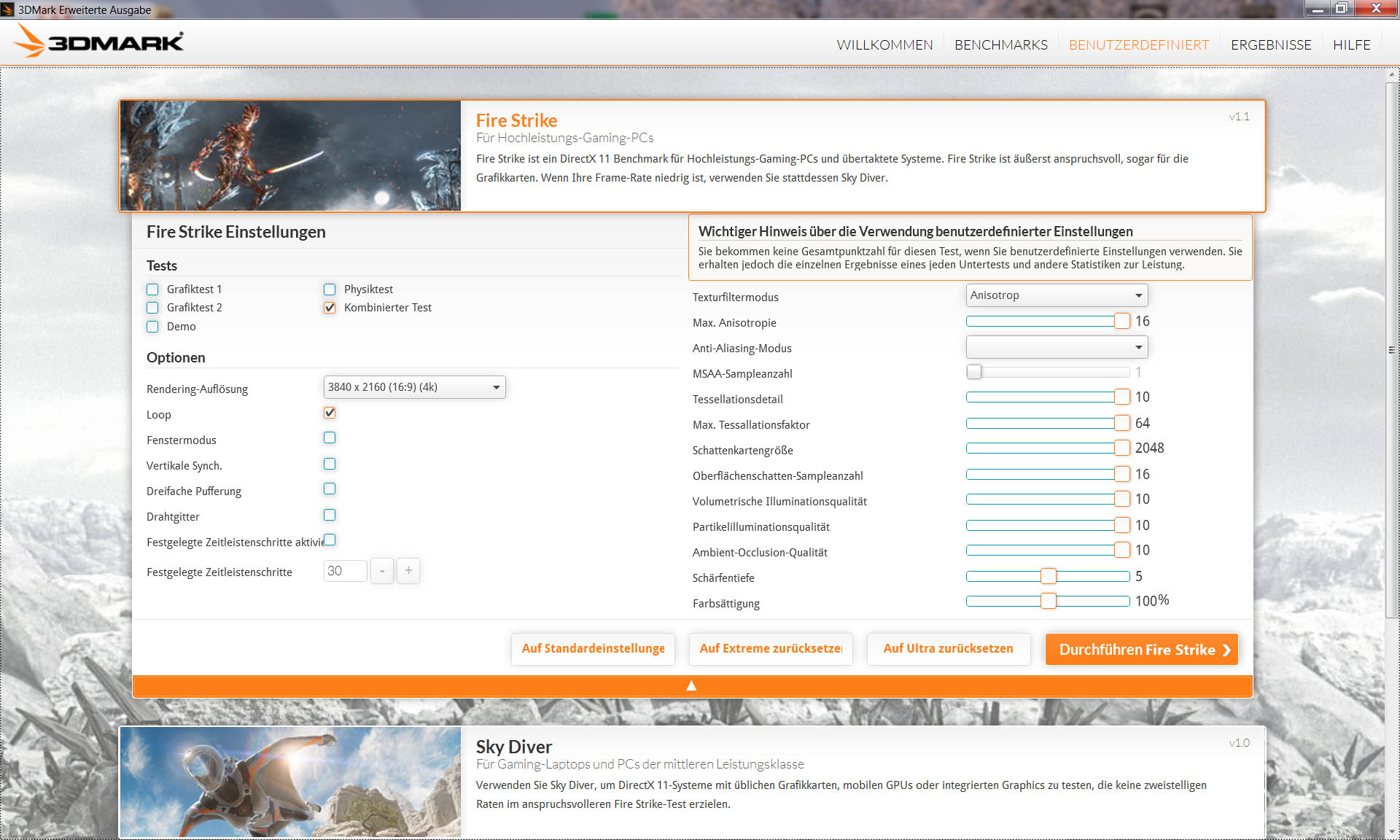This screenshot has height=840, width=1400.
Task: Enable Fenstermodus checkbox
Action: pyautogui.click(x=330, y=437)
